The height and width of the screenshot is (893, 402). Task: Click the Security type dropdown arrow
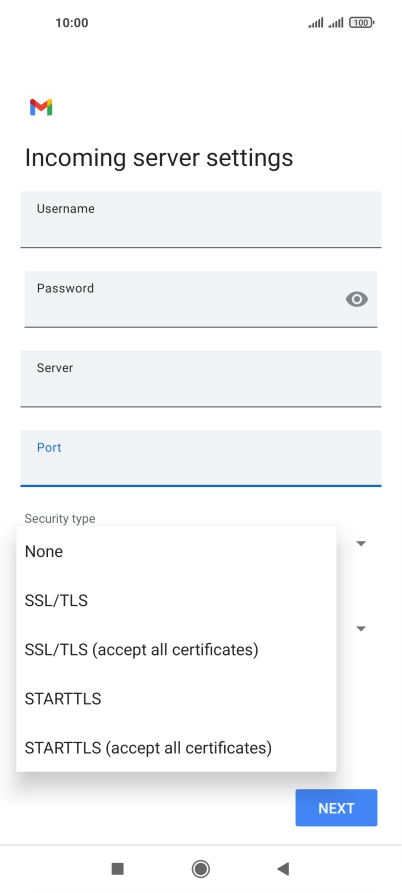[x=360, y=543]
